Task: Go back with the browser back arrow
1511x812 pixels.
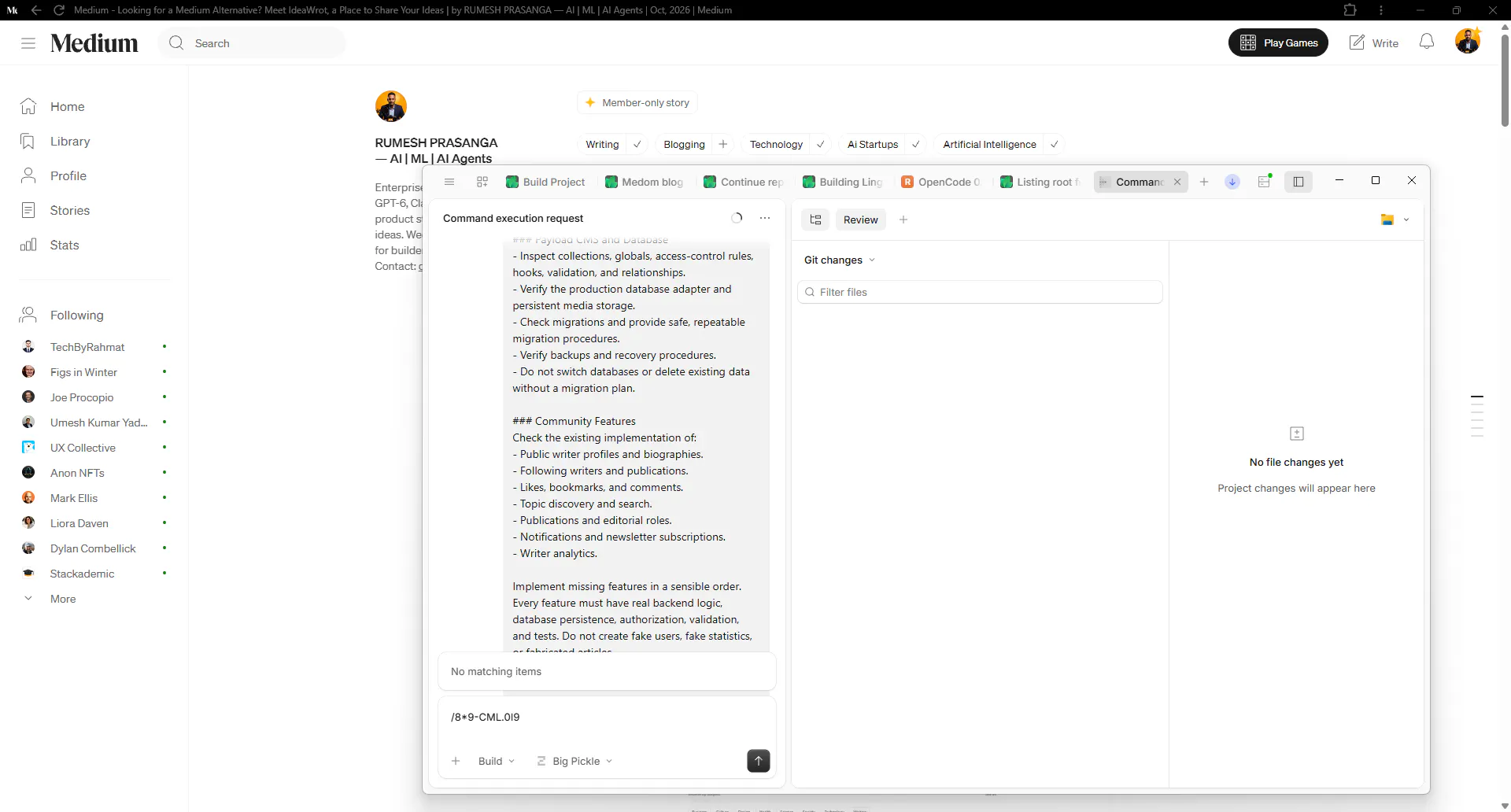Action: 36,10
